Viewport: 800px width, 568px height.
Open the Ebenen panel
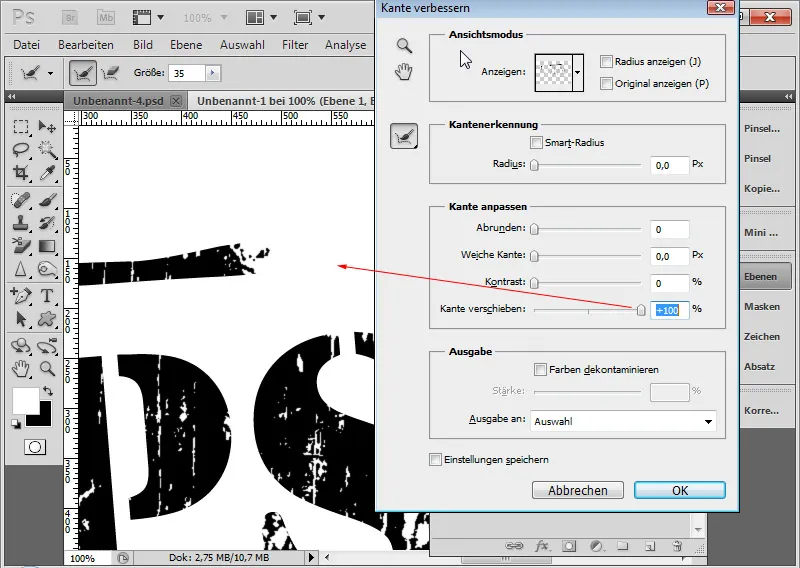[x=765, y=277]
